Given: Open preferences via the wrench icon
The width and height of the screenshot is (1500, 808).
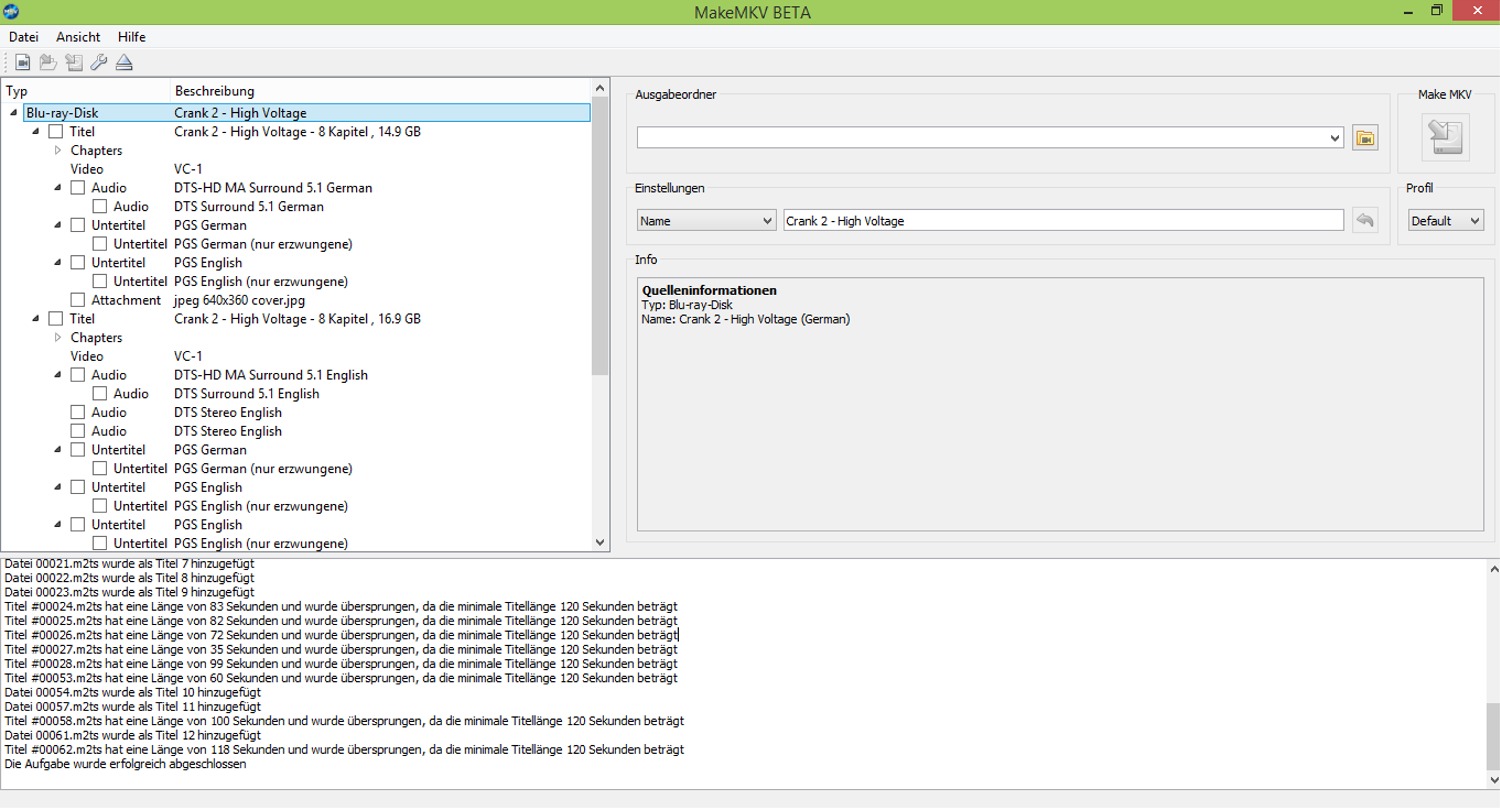Looking at the screenshot, I should pyautogui.click(x=98, y=63).
